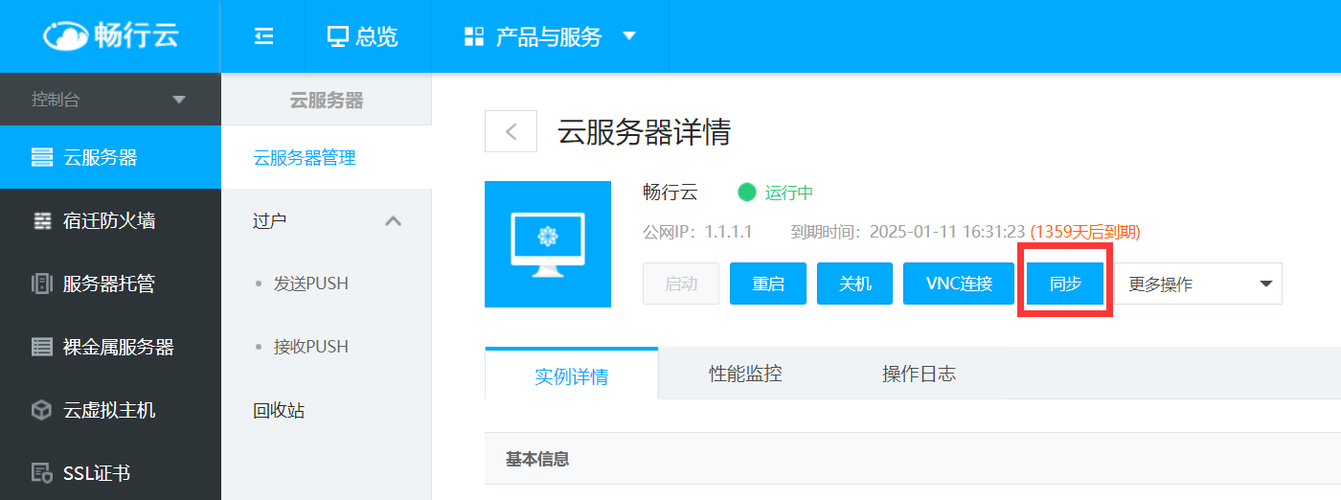Open 宿迁防火墙 firewall section
The width and height of the screenshot is (1341, 500).
(110, 220)
